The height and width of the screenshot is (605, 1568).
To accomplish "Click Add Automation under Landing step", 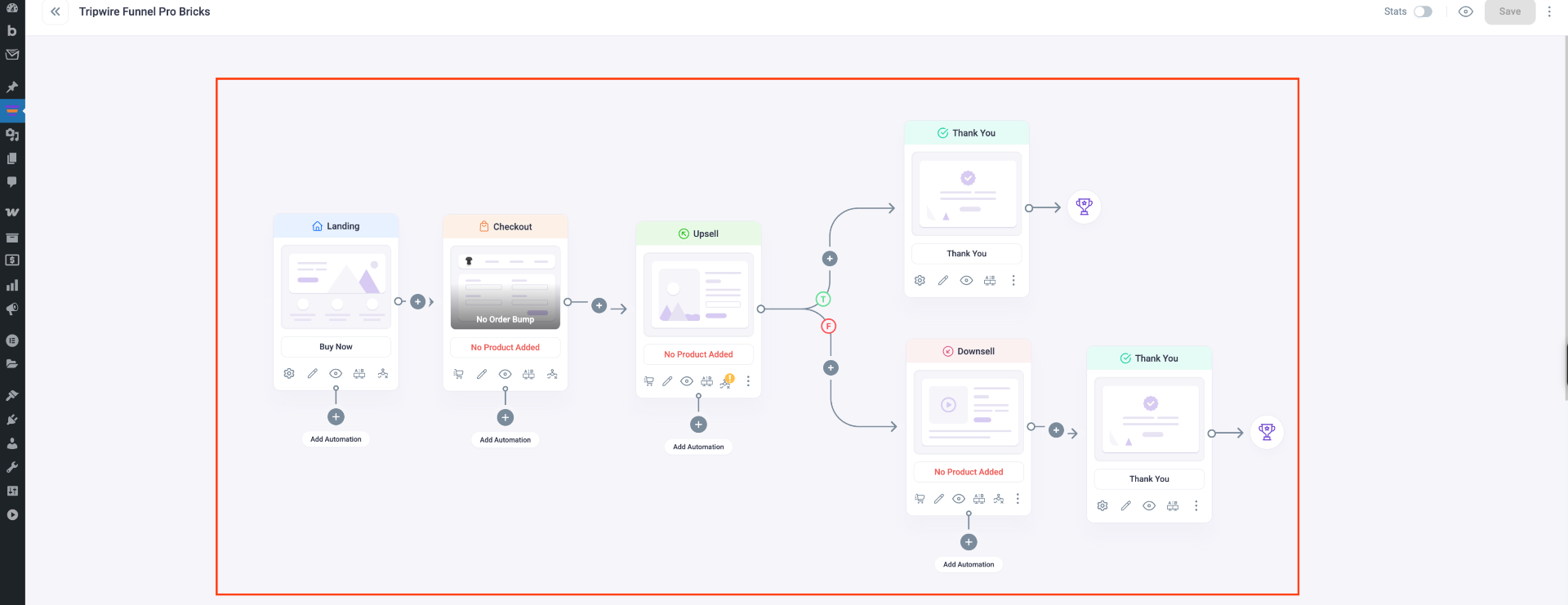I will pos(336,439).
